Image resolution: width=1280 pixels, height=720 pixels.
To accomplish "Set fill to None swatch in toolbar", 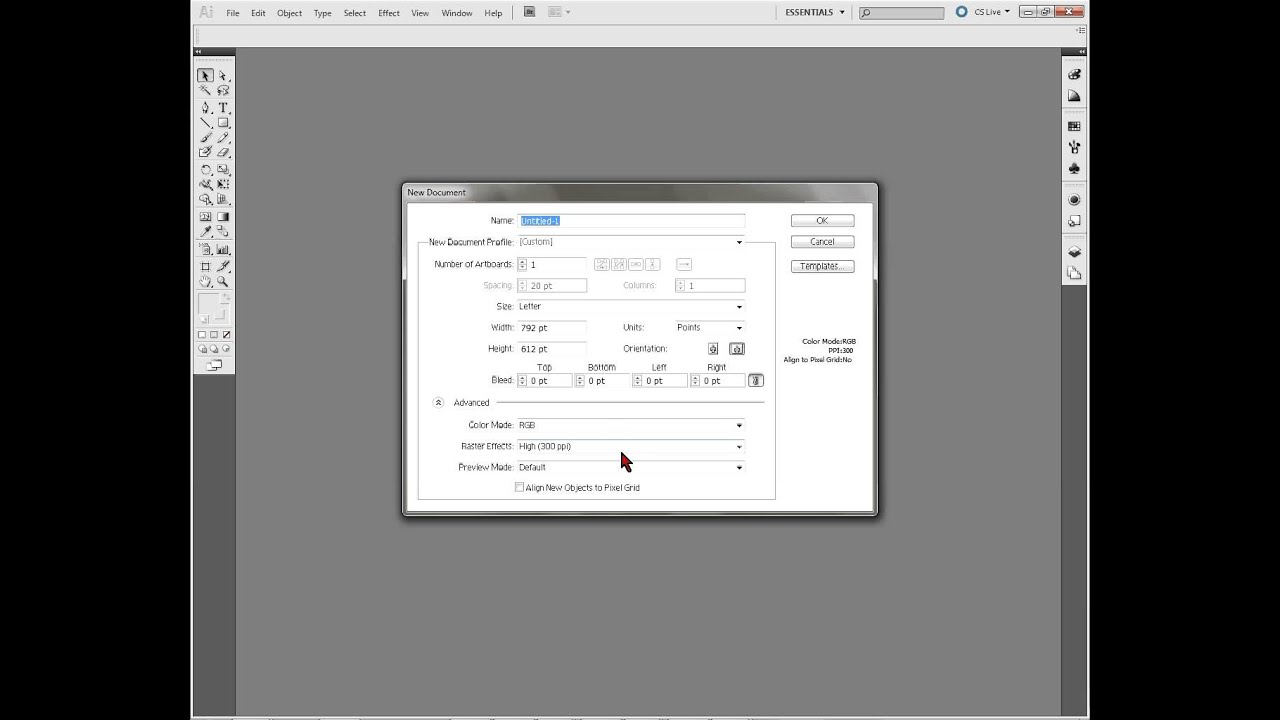I will click(x=227, y=335).
